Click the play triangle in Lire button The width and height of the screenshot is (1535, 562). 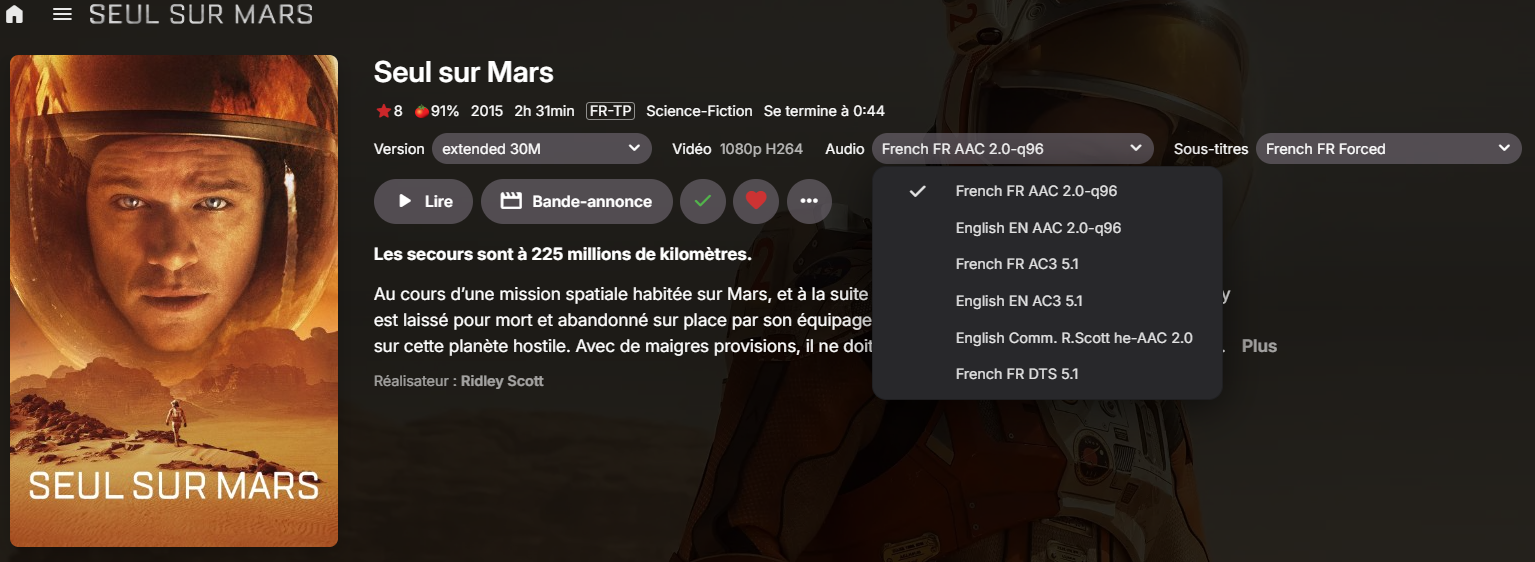405,201
